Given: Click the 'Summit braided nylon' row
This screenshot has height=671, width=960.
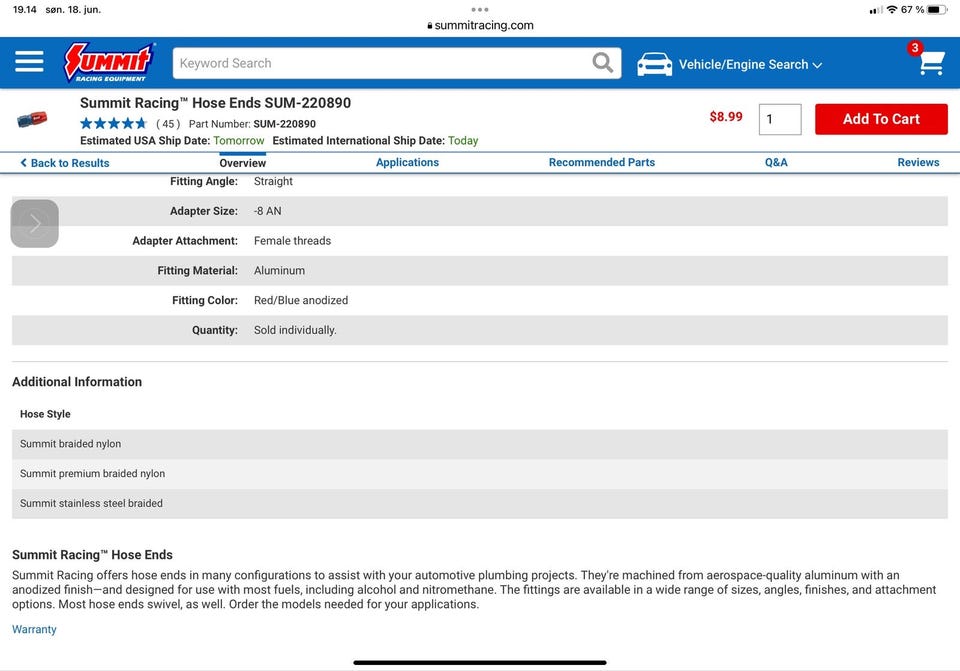Looking at the screenshot, I should point(480,444).
